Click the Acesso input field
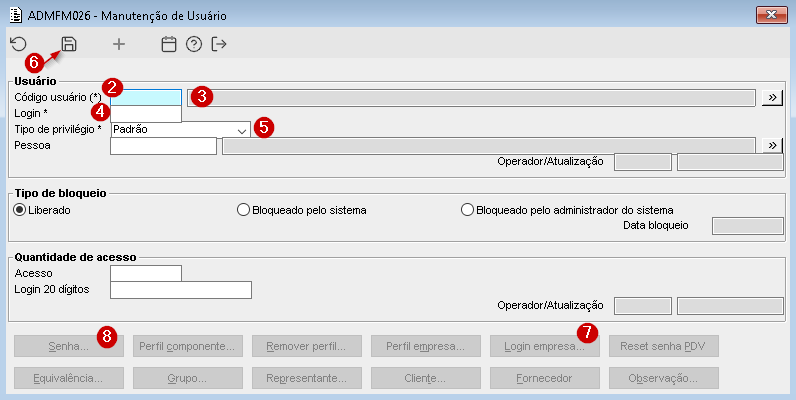The image size is (796, 400). tap(146, 273)
